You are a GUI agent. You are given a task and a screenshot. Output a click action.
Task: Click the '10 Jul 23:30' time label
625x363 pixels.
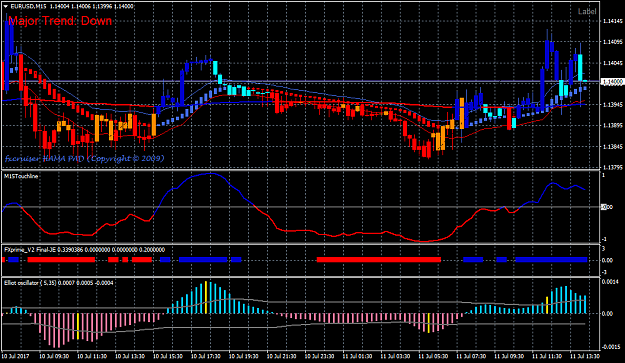tap(319, 356)
